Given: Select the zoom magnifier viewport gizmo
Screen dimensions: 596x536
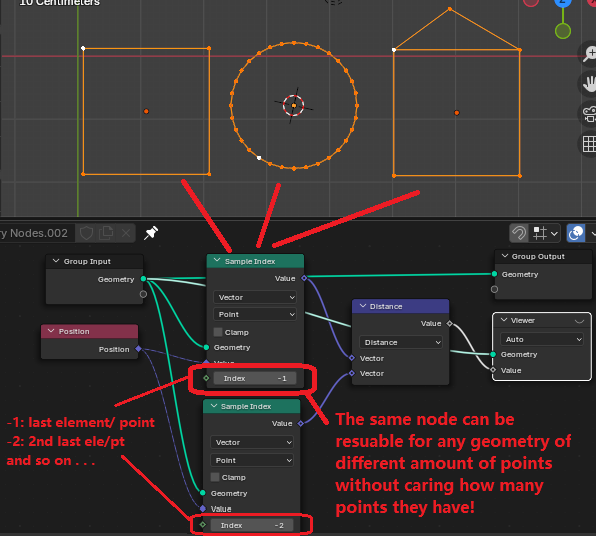Looking at the screenshot, I should coord(589,54).
